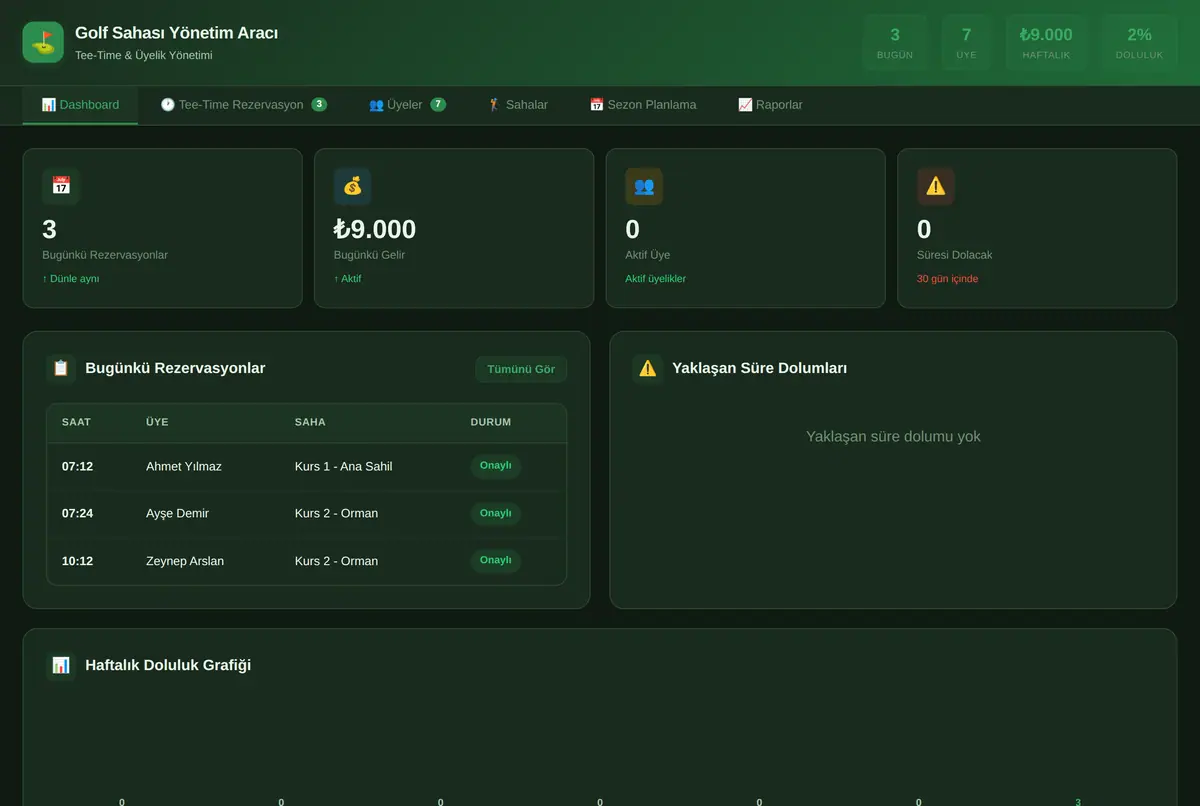
Task: Click the Tümünü Gör button
Action: point(521,369)
